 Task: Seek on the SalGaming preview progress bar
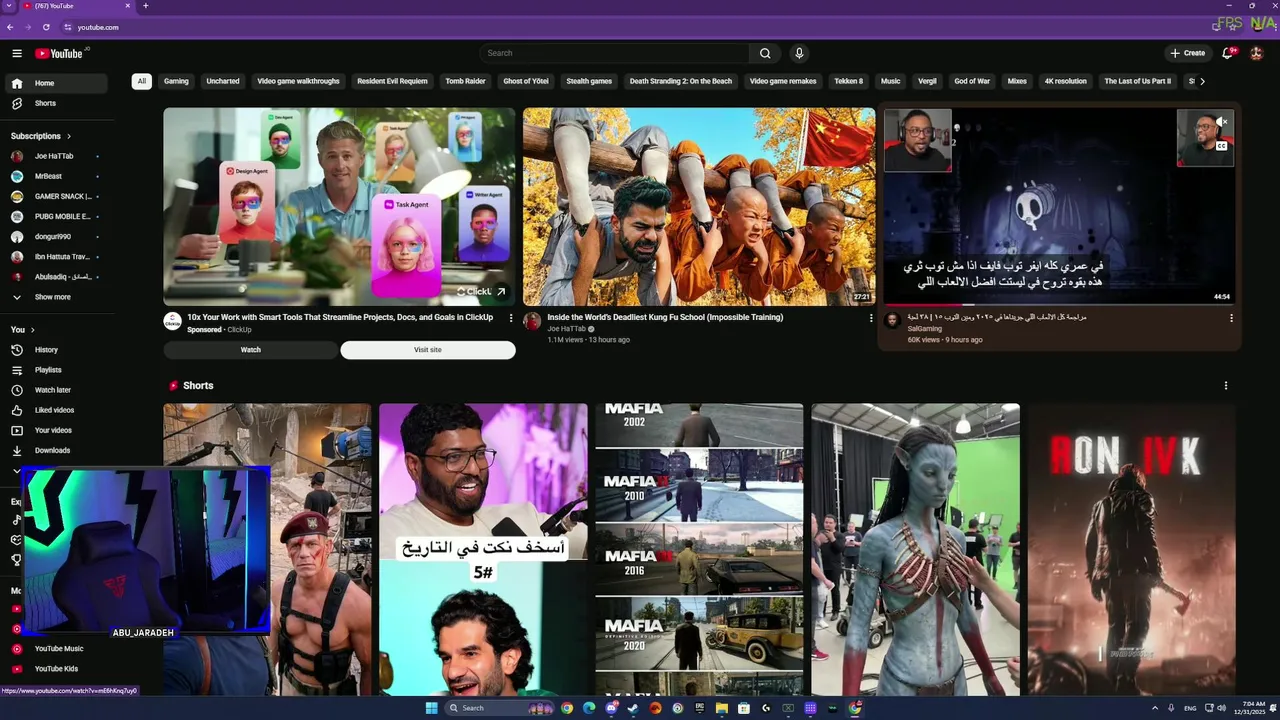(x=1059, y=305)
